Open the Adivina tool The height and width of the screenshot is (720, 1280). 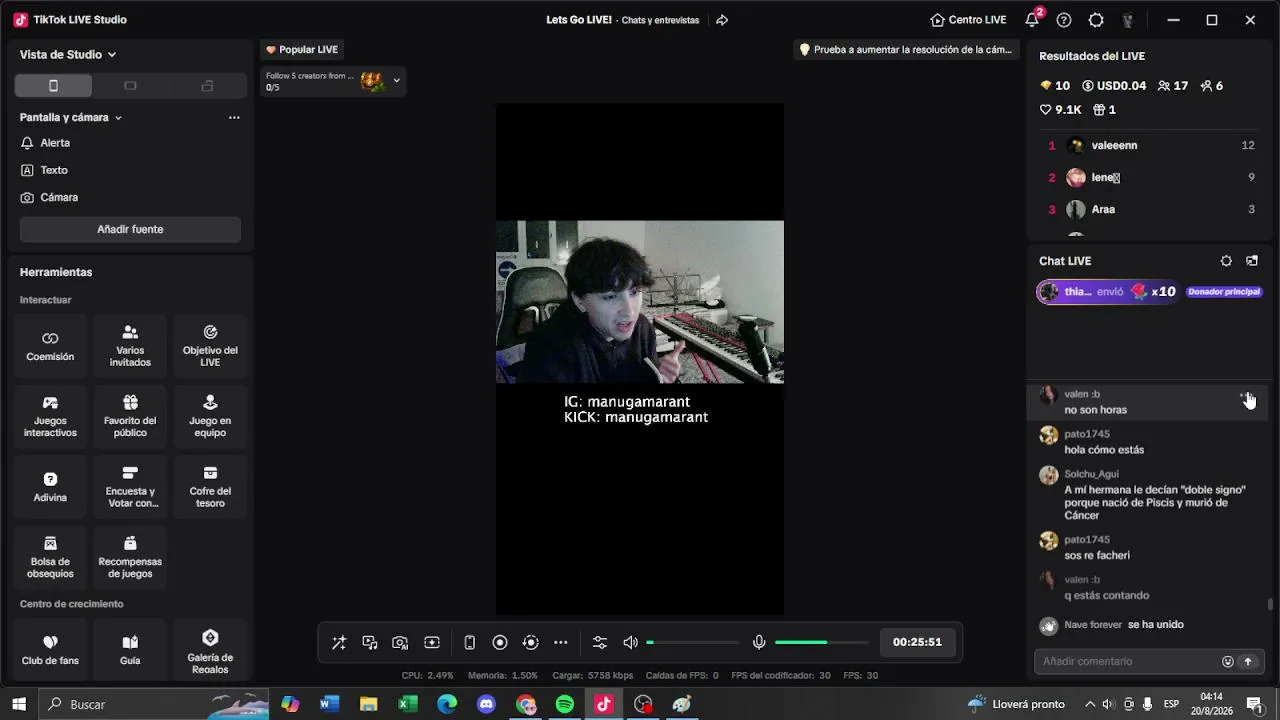point(50,487)
